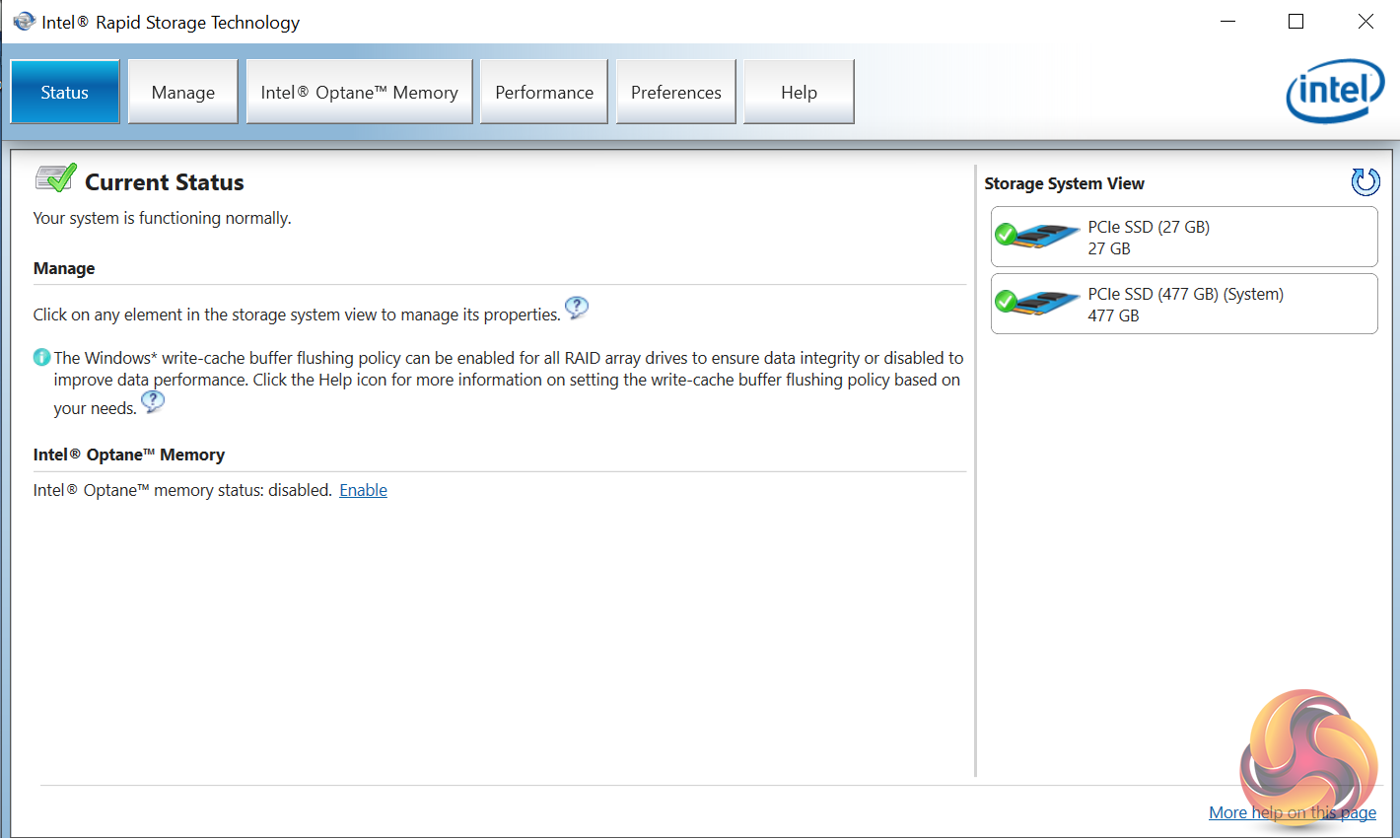Click the Enable link for Optane memory

(364, 490)
